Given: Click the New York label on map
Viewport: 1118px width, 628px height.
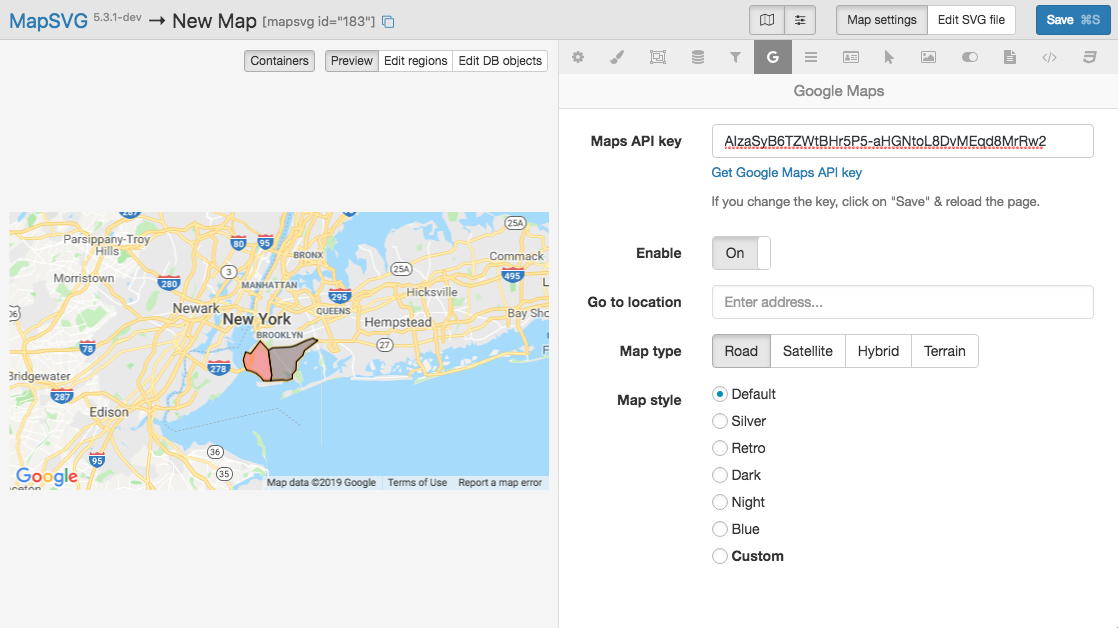Looking at the screenshot, I should (x=257, y=319).
